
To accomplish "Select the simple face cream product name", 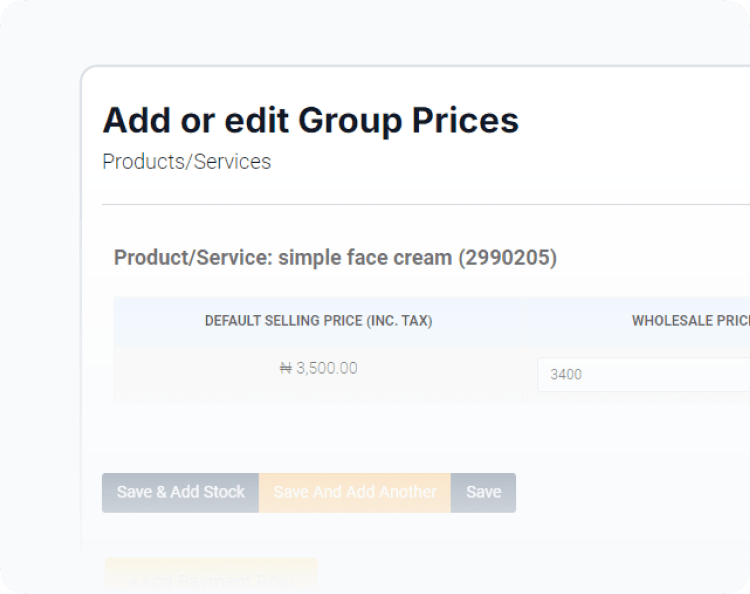I will tap(365, 257).
